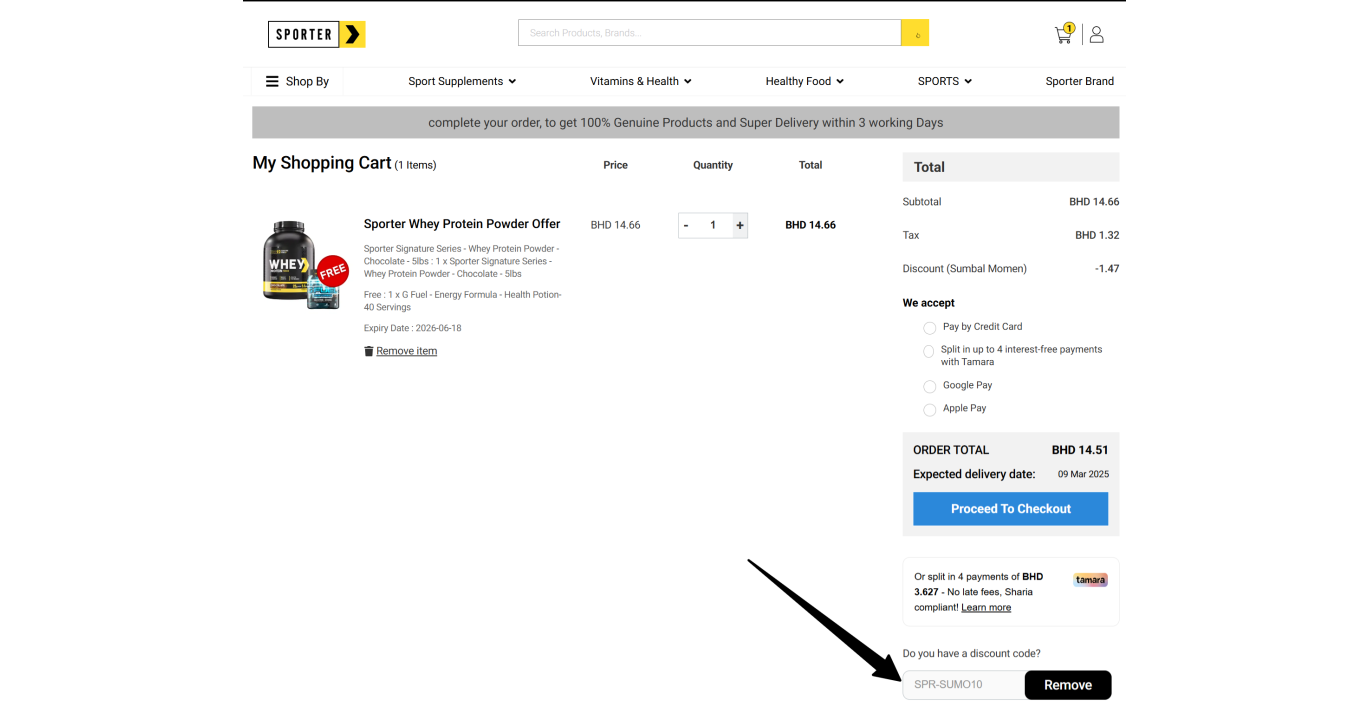Expand SPORTS dropdown menu
1368x720 pixels.
(945, 81)
